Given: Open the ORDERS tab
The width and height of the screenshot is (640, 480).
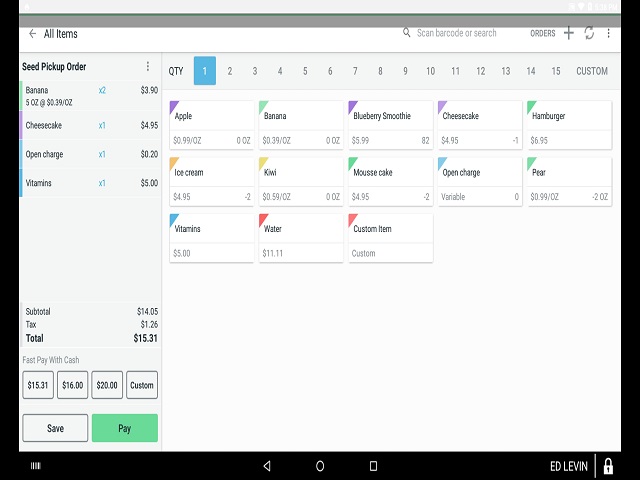Looking at the screenshot, I should point(543,34).
